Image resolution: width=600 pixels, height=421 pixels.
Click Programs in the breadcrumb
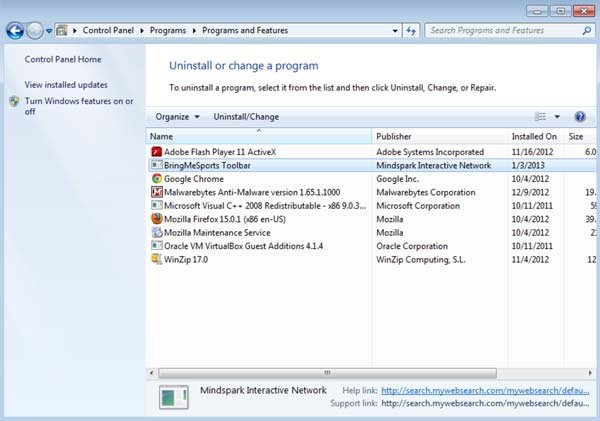click(x=168, y=30)
